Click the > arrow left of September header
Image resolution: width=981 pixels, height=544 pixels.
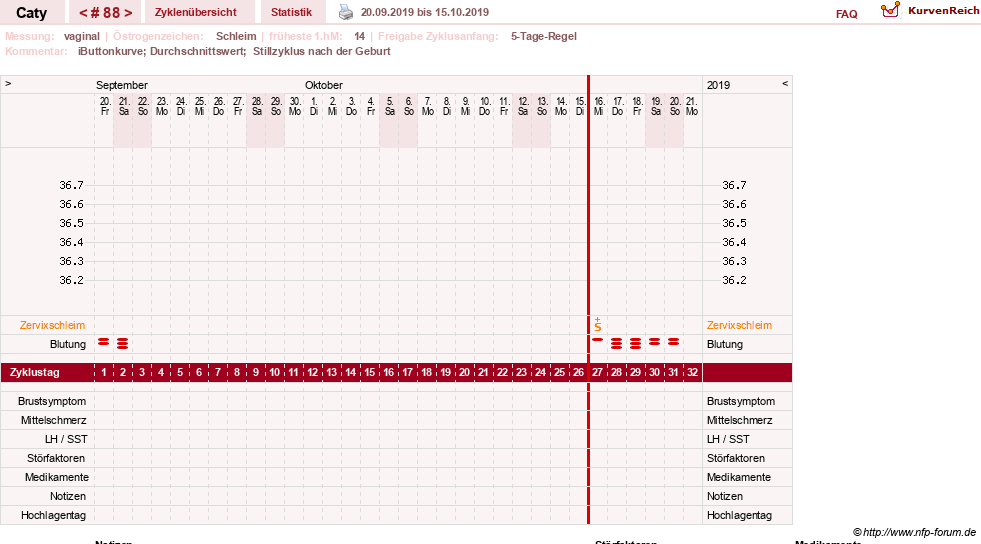click(x=8, y=83)
